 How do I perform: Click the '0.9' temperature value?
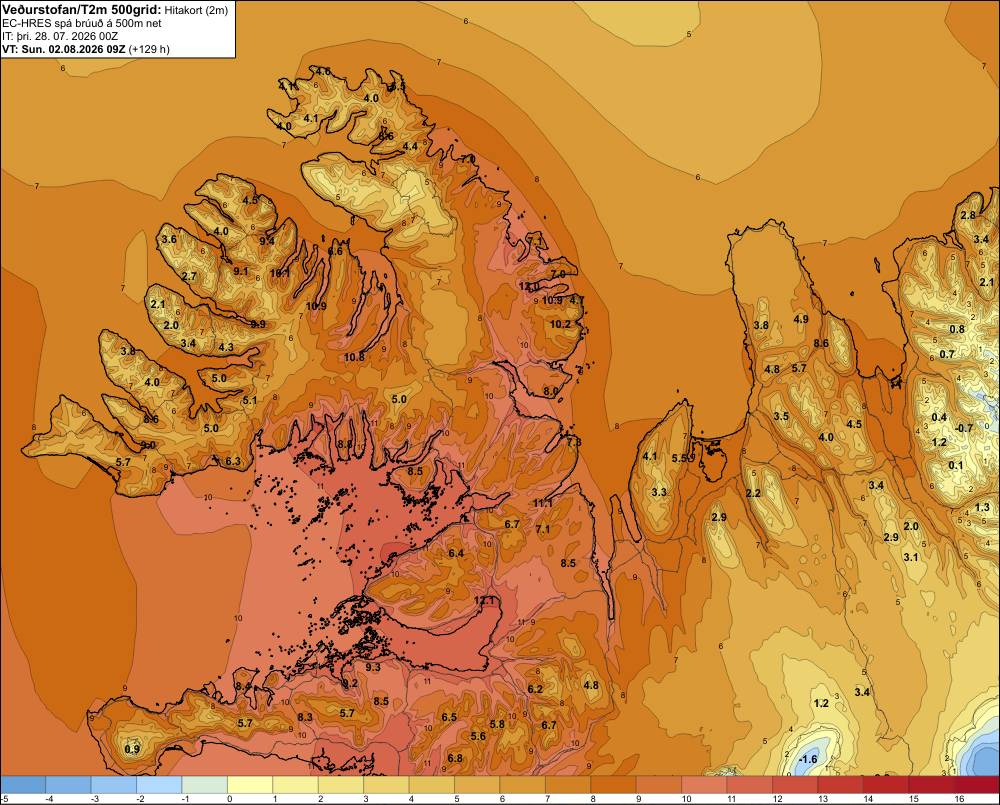tap(132, 749)
